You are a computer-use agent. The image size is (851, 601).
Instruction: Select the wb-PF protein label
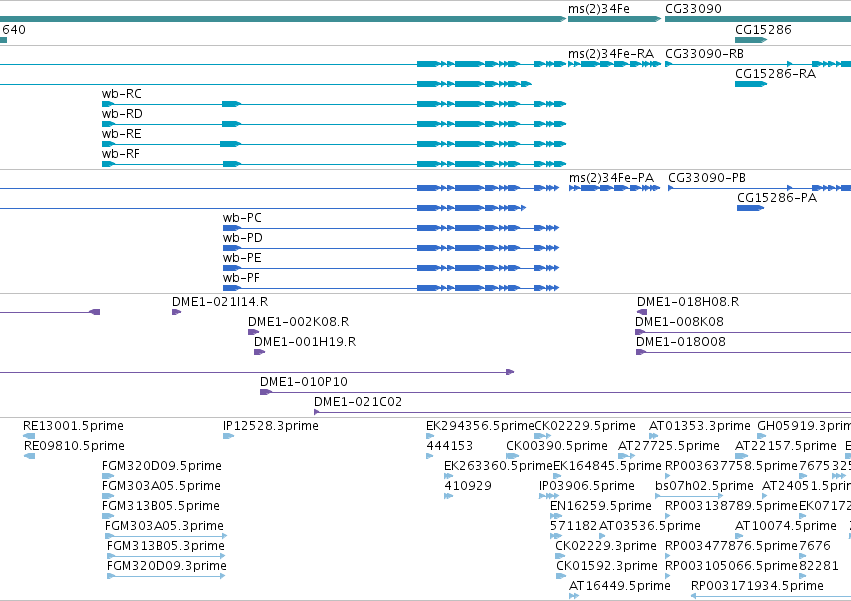[x=241, y=279]
